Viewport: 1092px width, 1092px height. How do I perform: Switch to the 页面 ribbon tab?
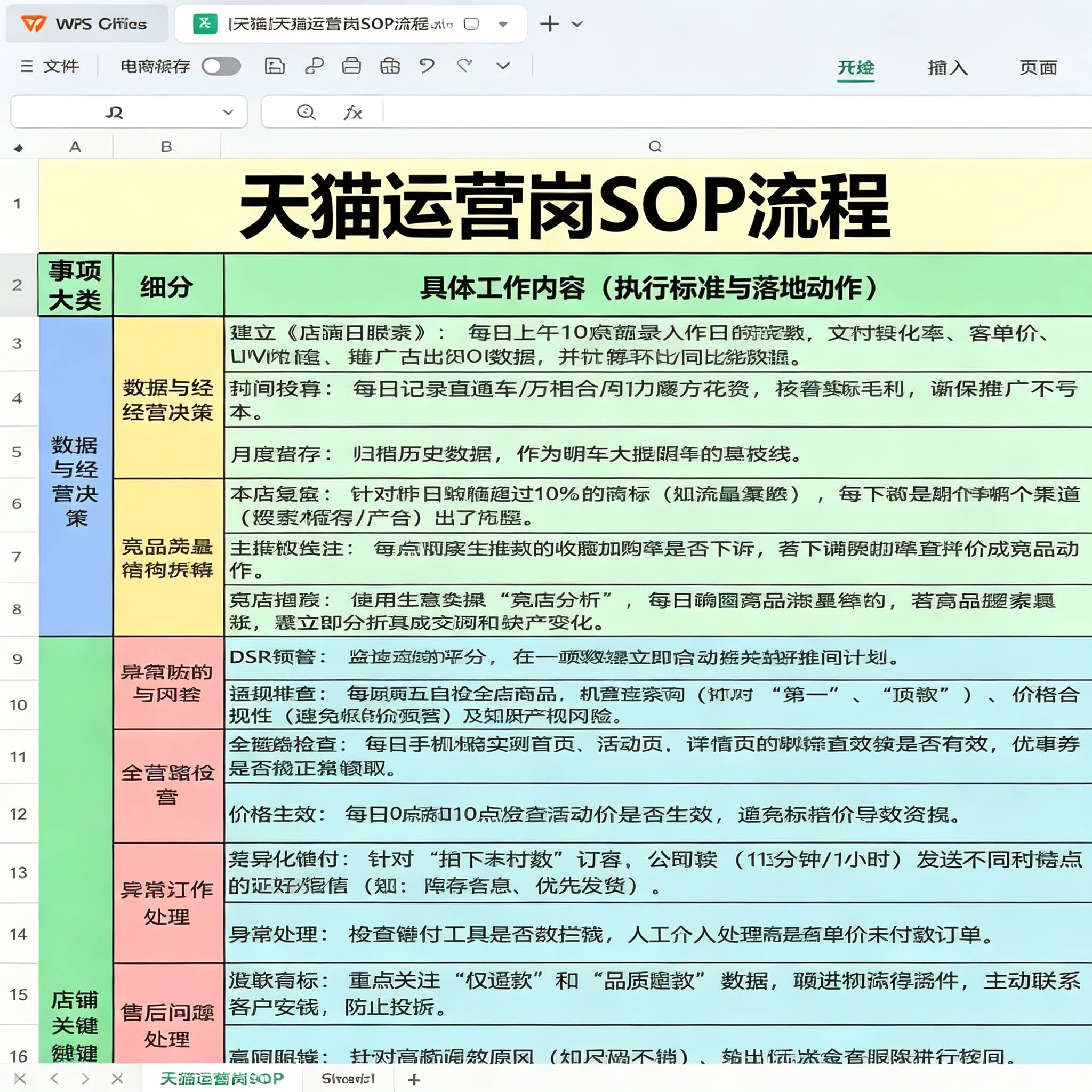click(x=1038, y=68)
